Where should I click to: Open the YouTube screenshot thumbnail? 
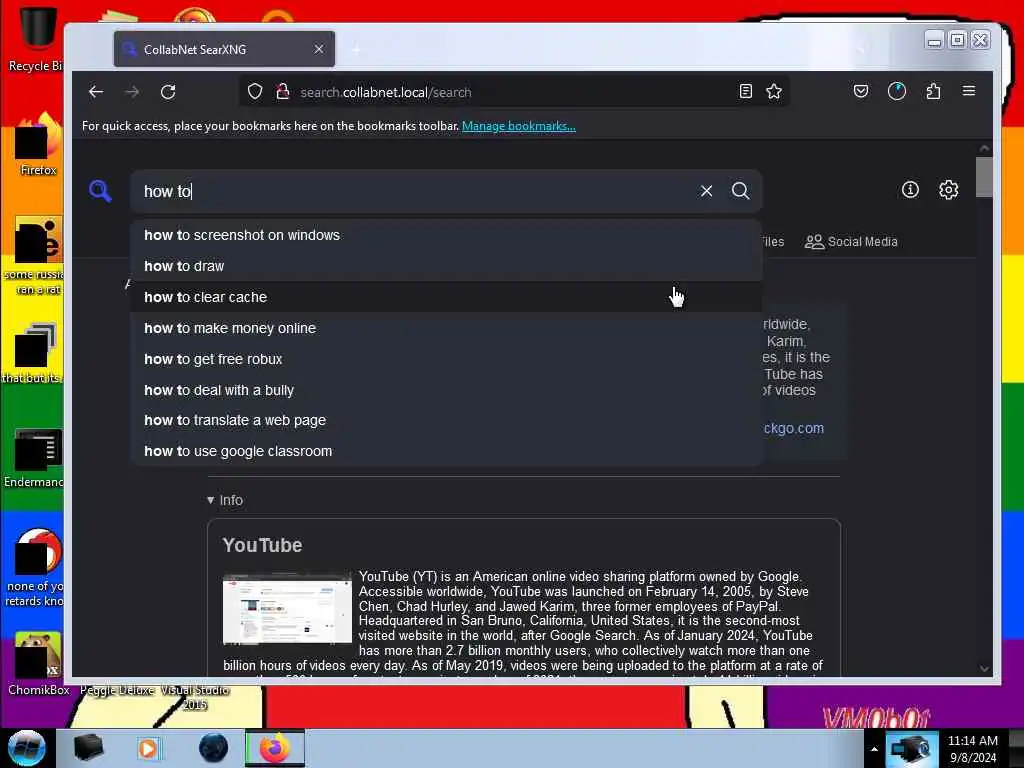pyautogui.click(x=287, y=609)
